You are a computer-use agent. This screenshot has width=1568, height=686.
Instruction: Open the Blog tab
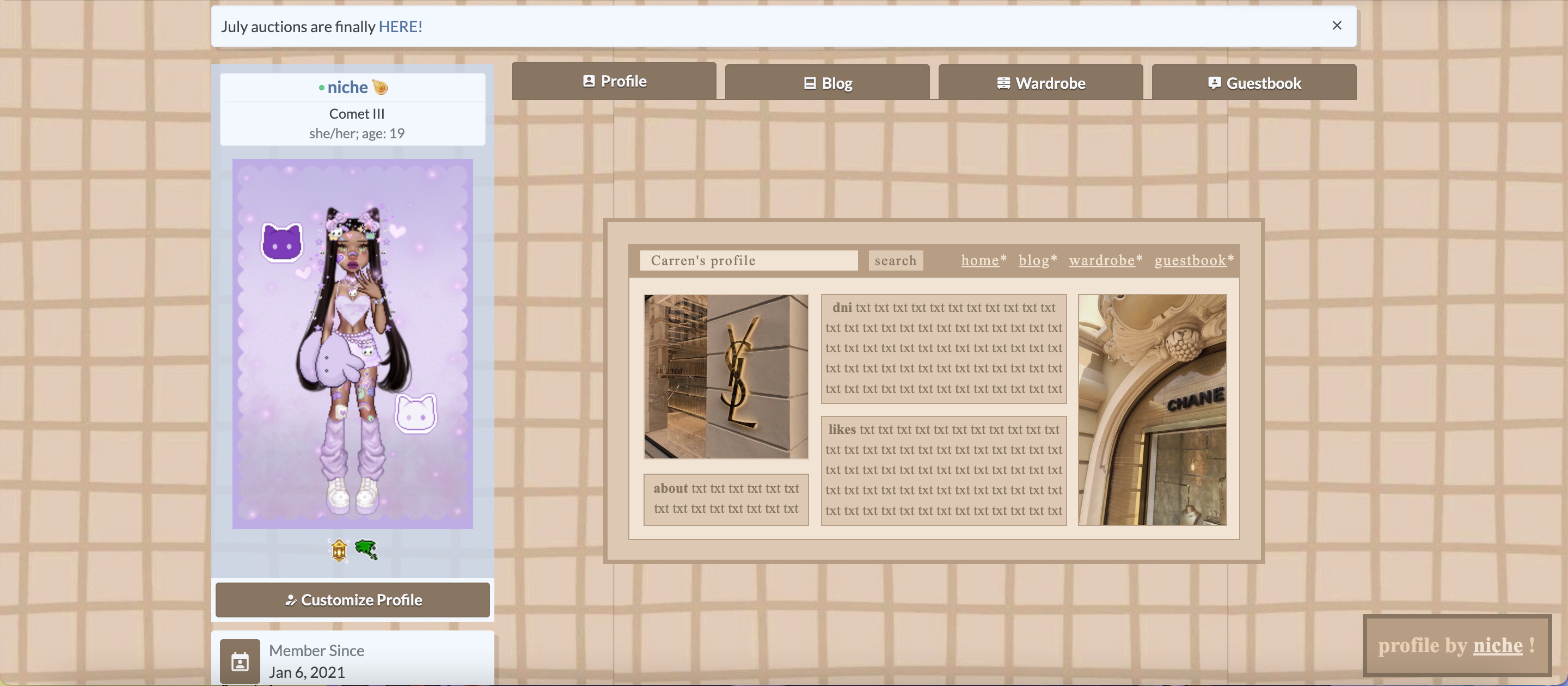click(x=827, y=82)
